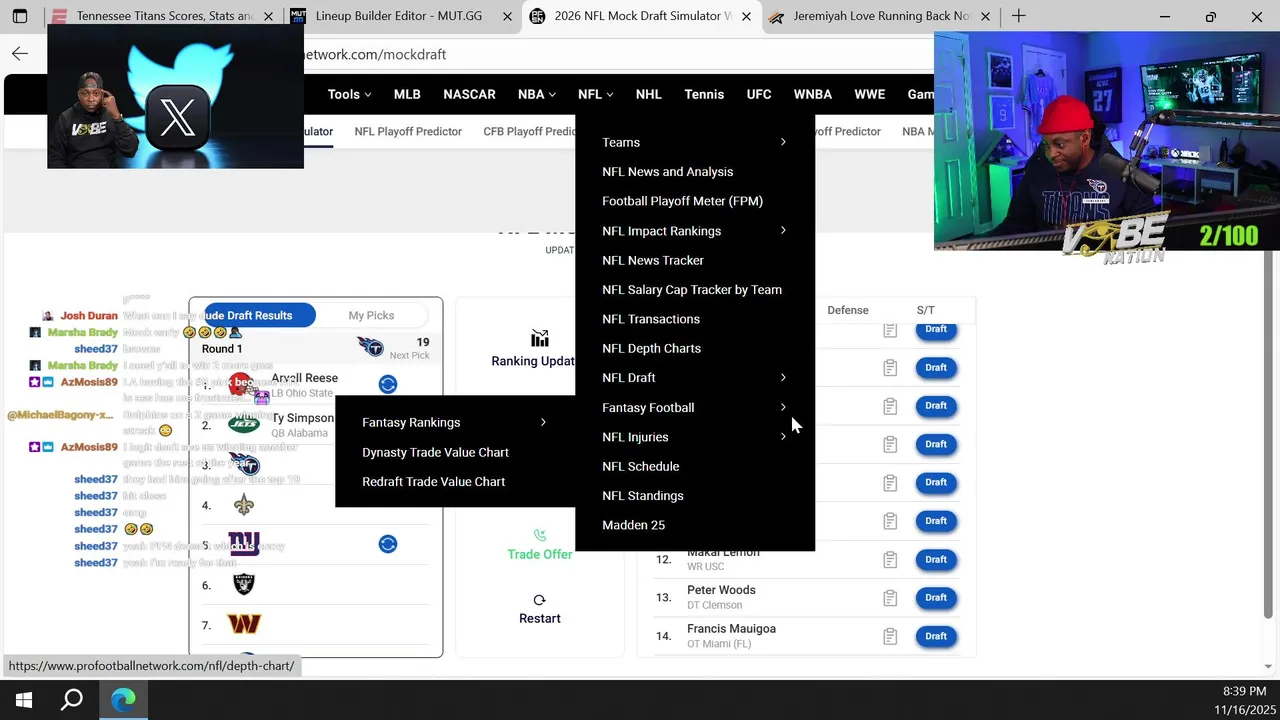
Task: Select Redraft Trade Value Chart
Action: coord(433,481)
